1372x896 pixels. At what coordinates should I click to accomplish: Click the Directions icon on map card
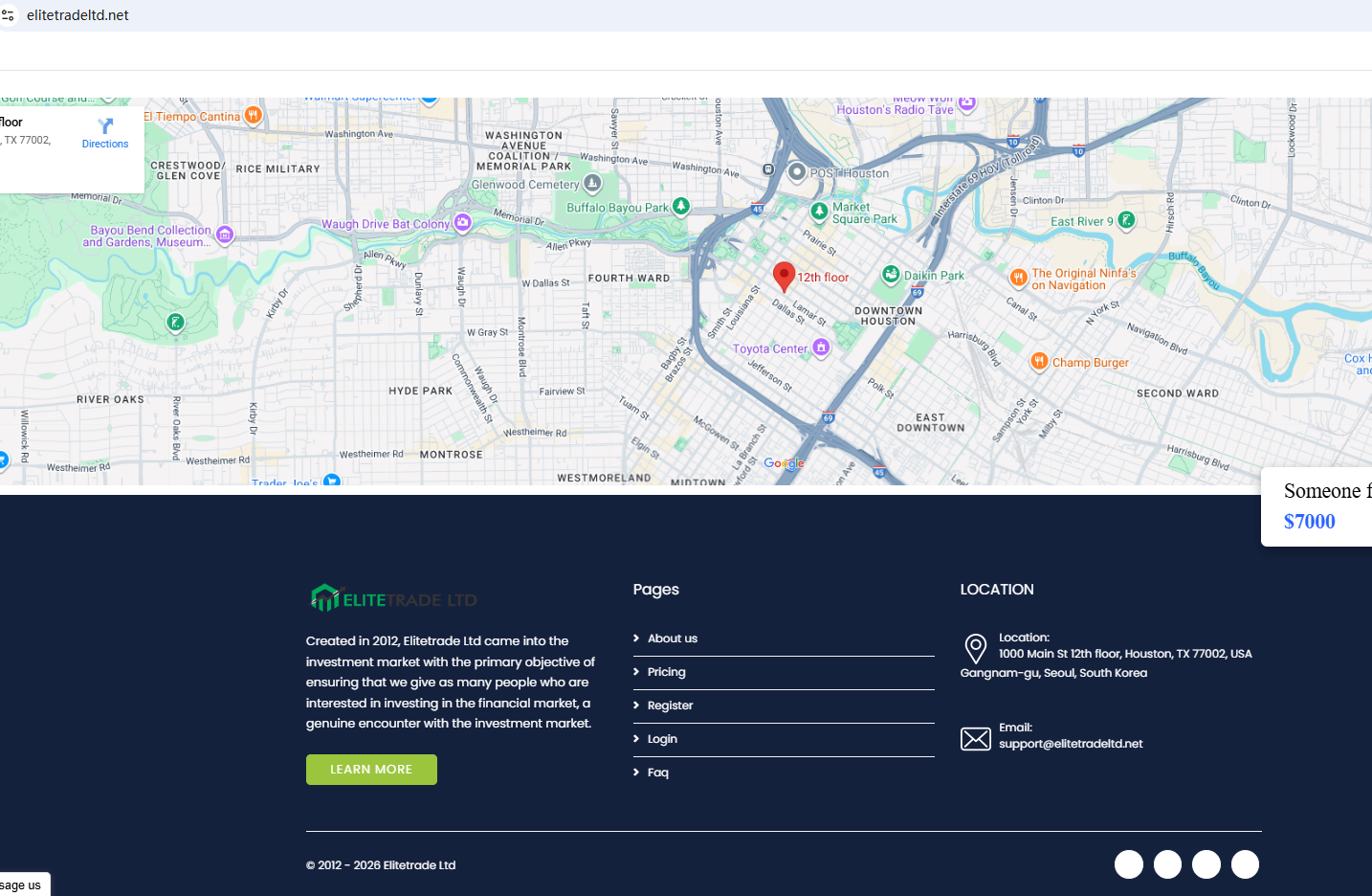[x=105, y=127]
